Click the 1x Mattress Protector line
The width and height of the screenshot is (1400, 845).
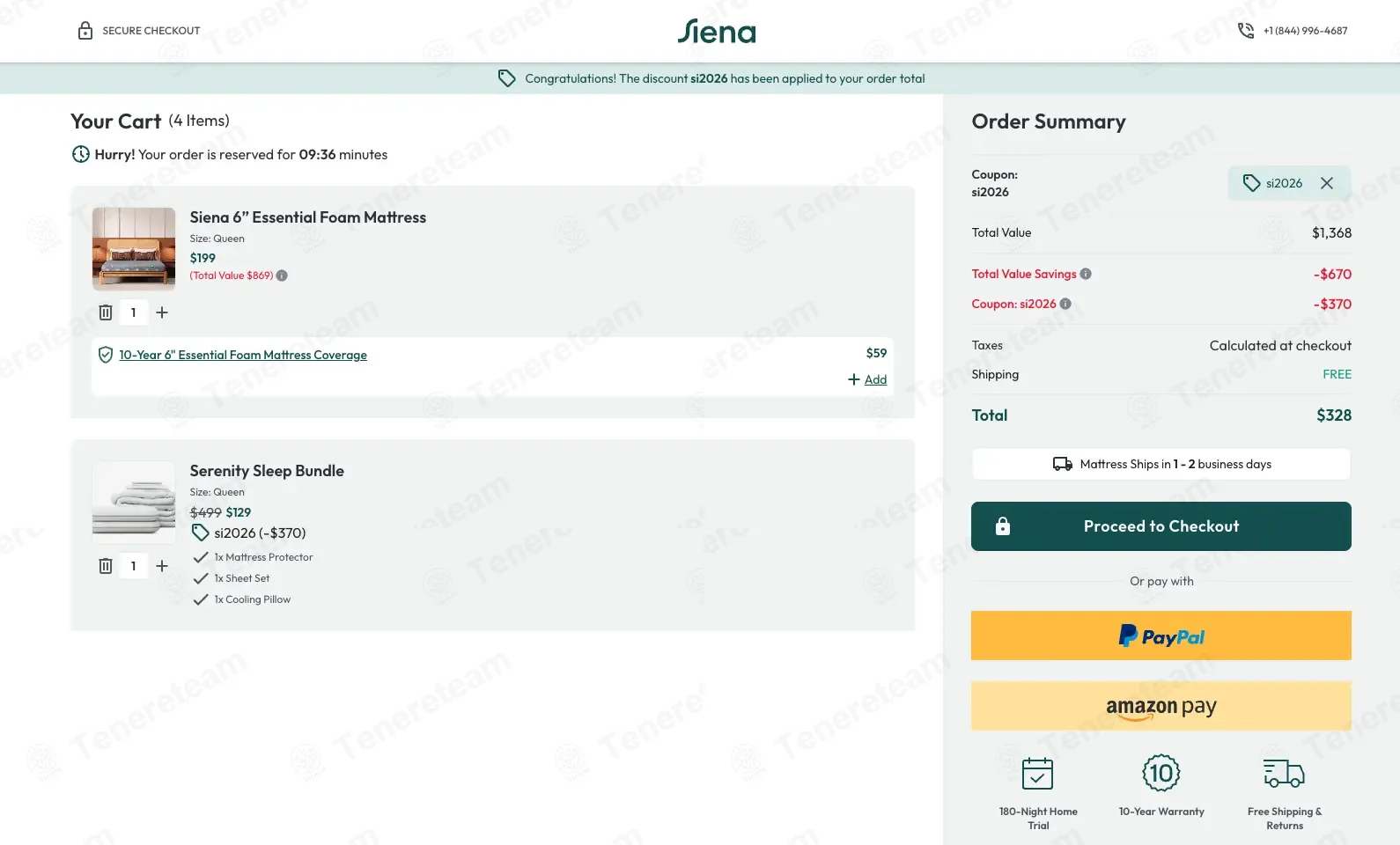tap(263, 557)
